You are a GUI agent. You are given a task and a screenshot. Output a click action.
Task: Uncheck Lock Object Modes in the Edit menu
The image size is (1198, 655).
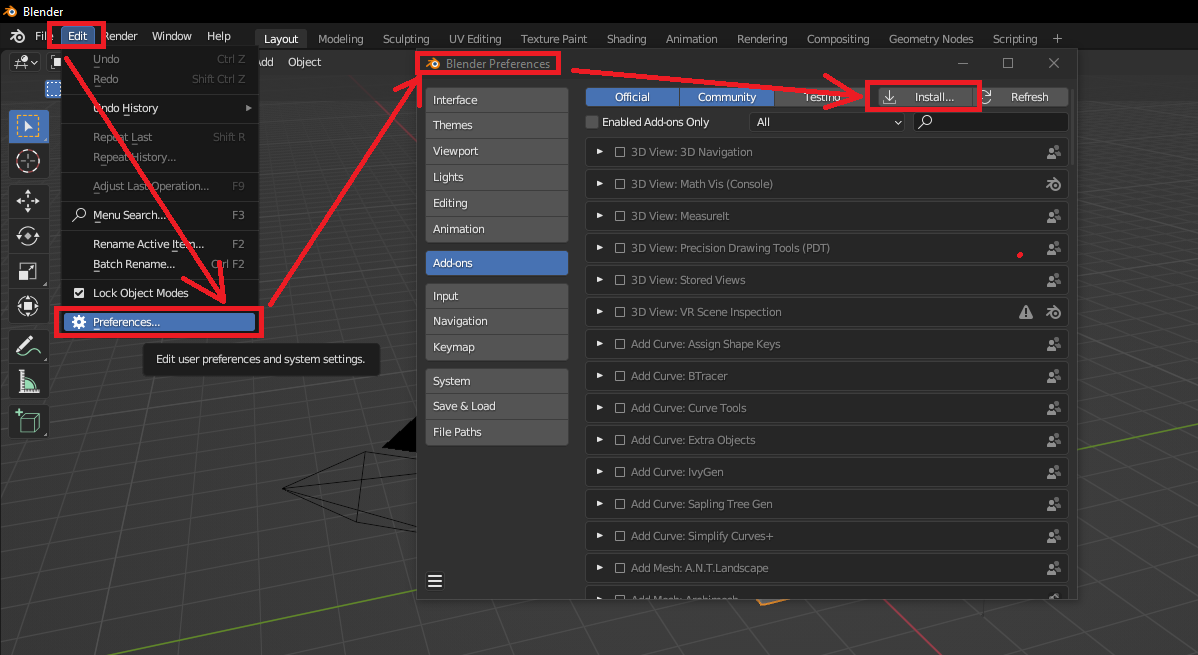click(x=79, y=293)
